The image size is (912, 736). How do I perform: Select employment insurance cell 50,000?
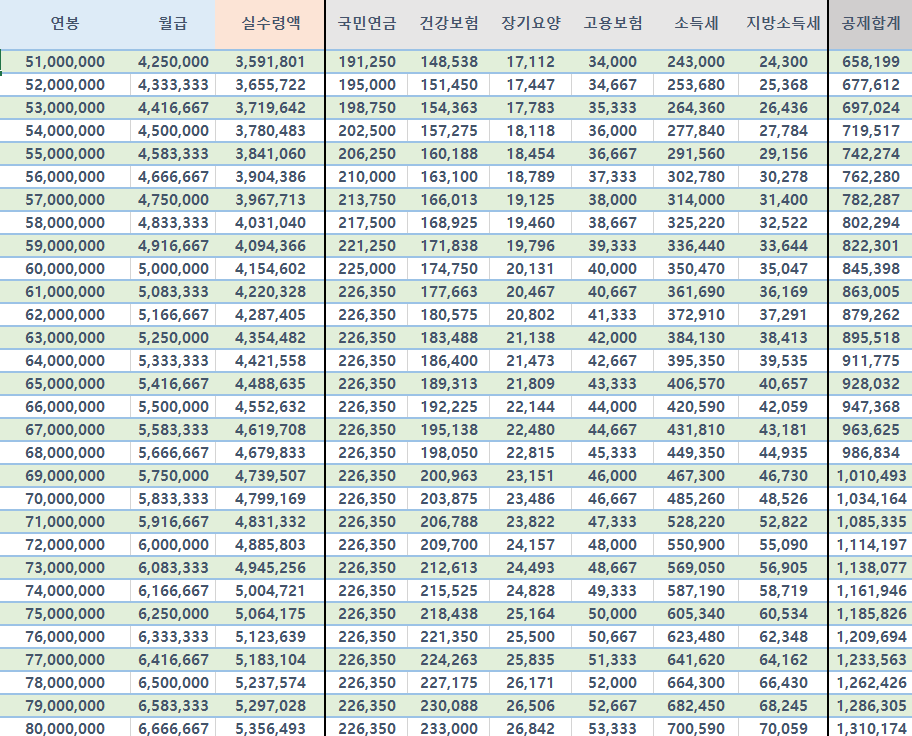pyautogui.click(x=612, y=614)
